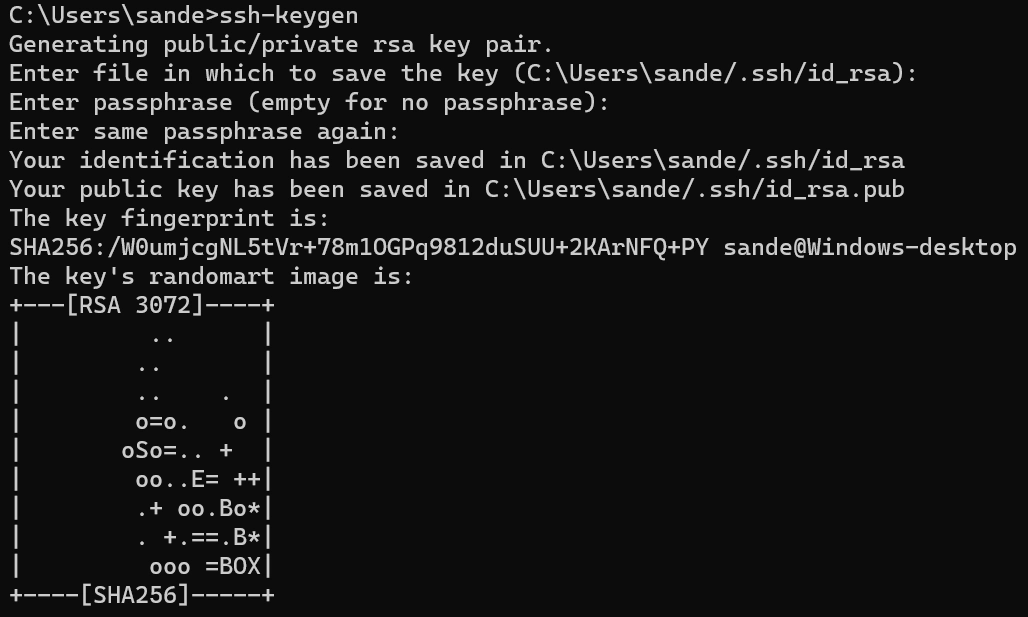This screenshot has width=1028, height=617.
Task: Click the 'Enter file in which to save' prompt
Action: click(463, 73)
